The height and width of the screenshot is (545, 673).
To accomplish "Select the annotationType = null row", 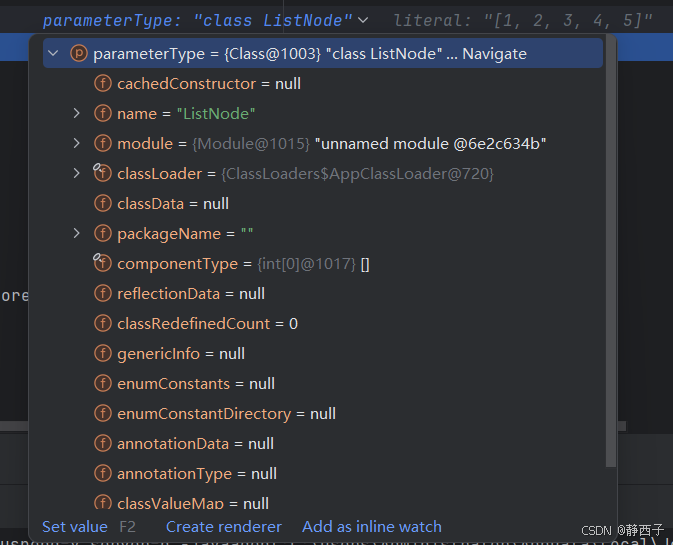I will coord(323,474).
